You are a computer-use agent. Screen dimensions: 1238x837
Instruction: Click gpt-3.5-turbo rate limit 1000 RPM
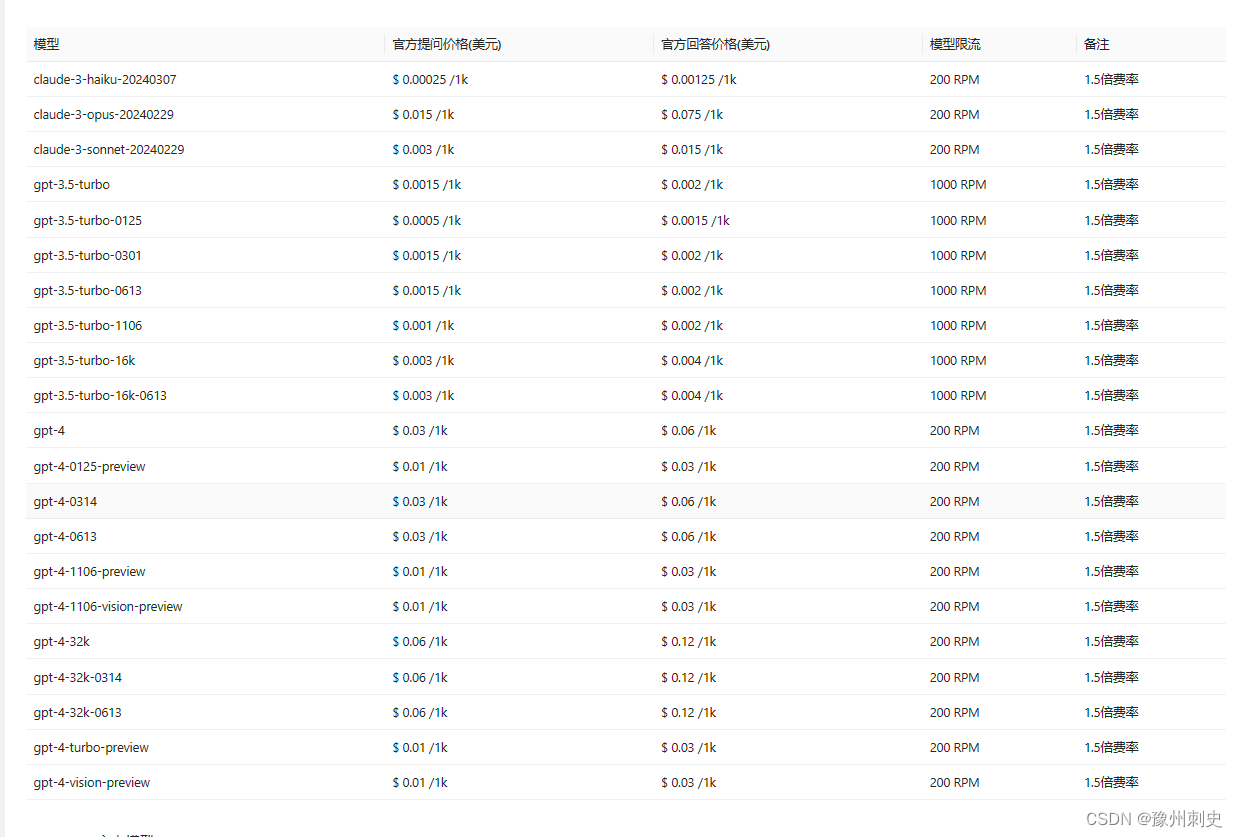(x=958, y=184)
